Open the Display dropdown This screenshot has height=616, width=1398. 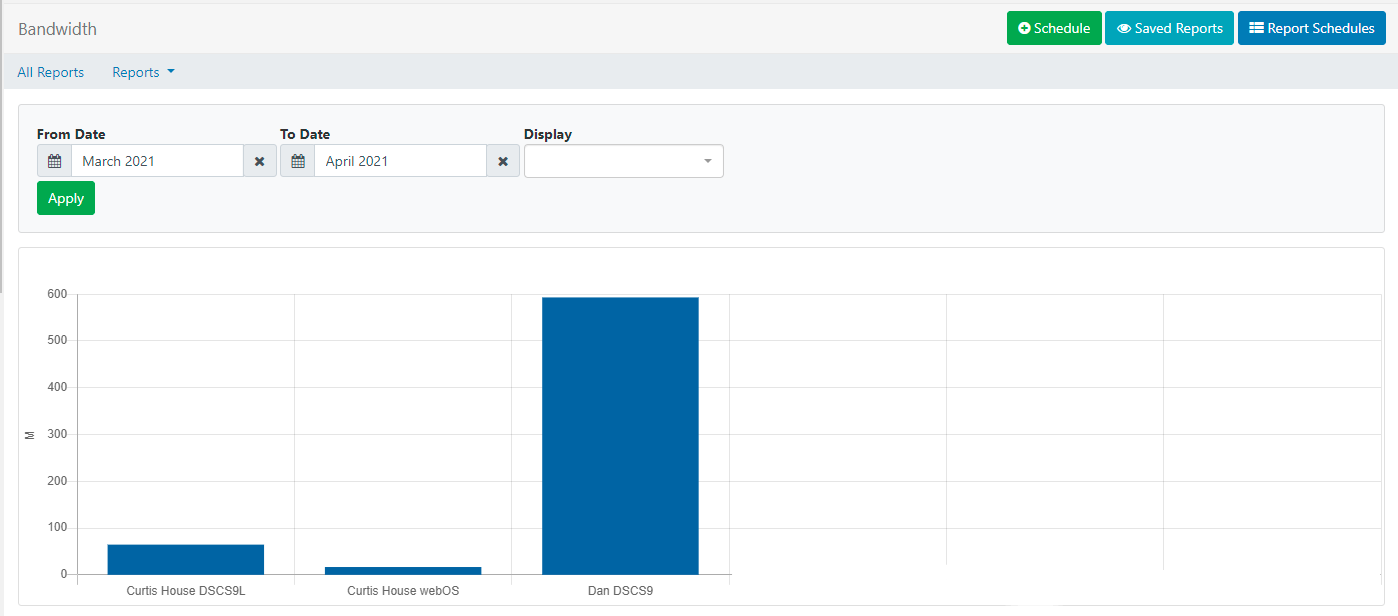(614, 161)
